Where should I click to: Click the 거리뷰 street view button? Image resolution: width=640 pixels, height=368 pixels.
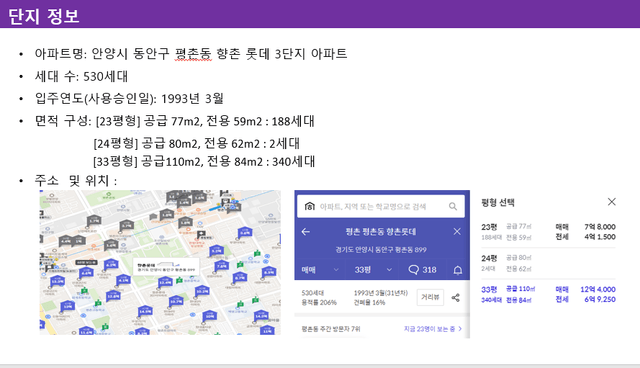pos(430,297)
